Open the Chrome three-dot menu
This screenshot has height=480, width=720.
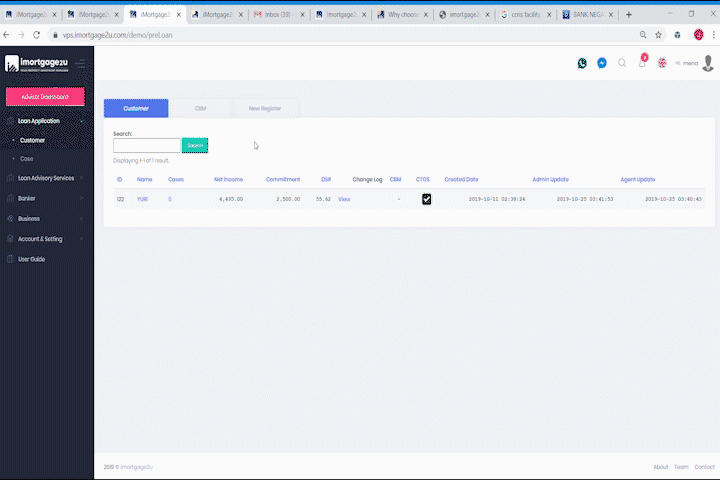714,35
